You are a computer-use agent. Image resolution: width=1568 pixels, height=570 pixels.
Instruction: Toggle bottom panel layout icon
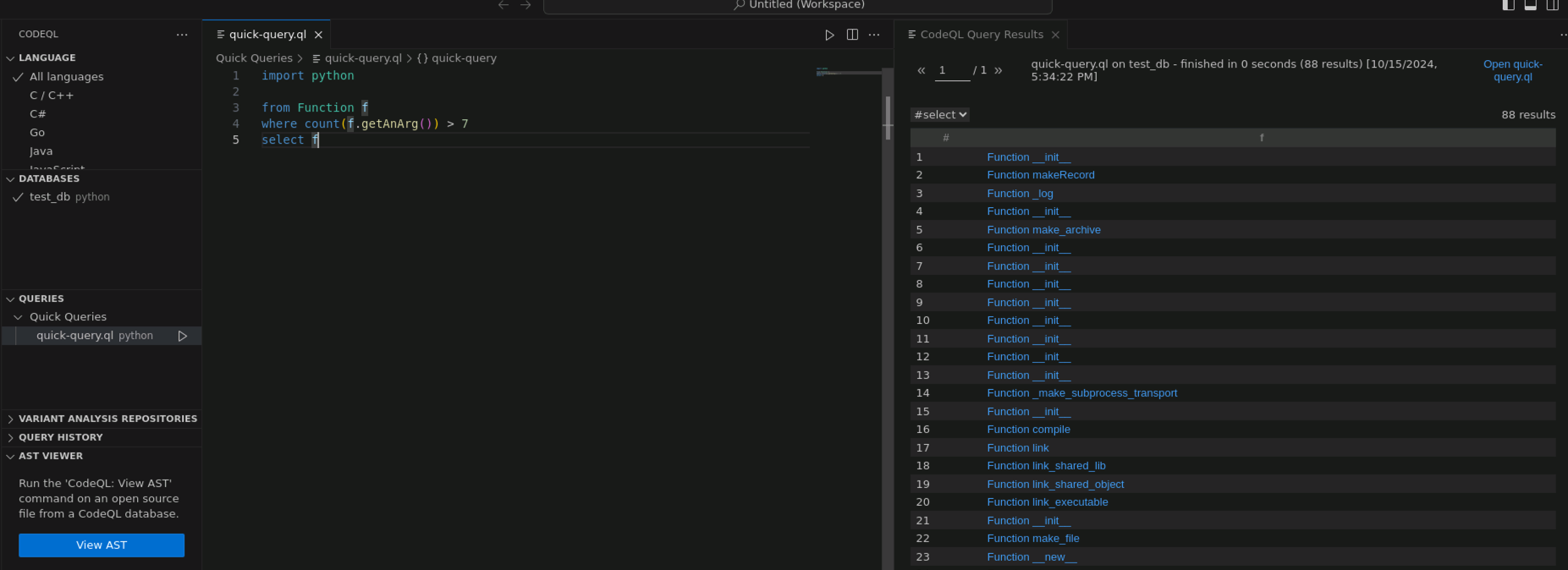(1531, 5)
